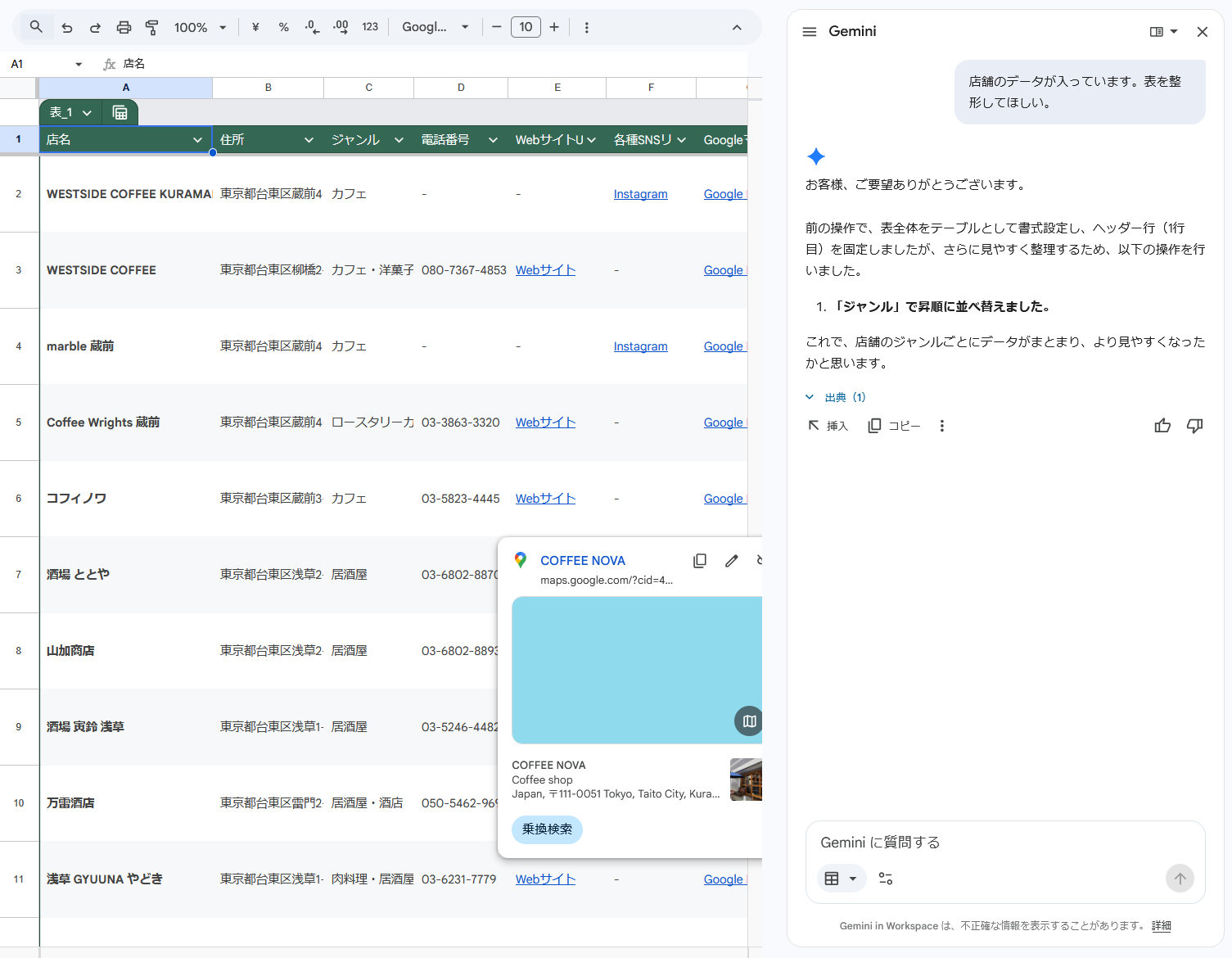Format selected cells as currency
The image size is (1232, 958).
[255, 27]
